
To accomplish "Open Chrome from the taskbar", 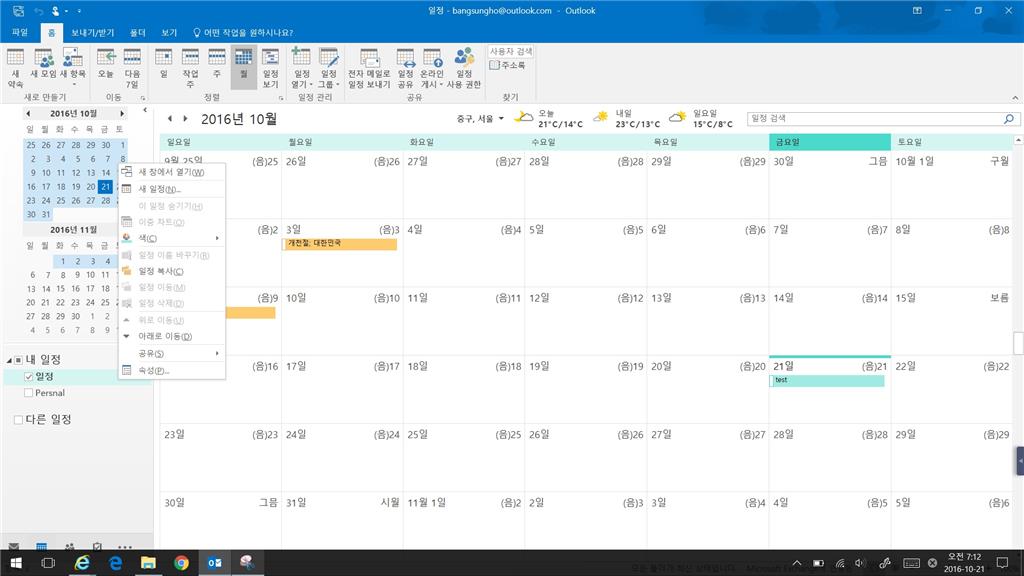I will 182,562.
